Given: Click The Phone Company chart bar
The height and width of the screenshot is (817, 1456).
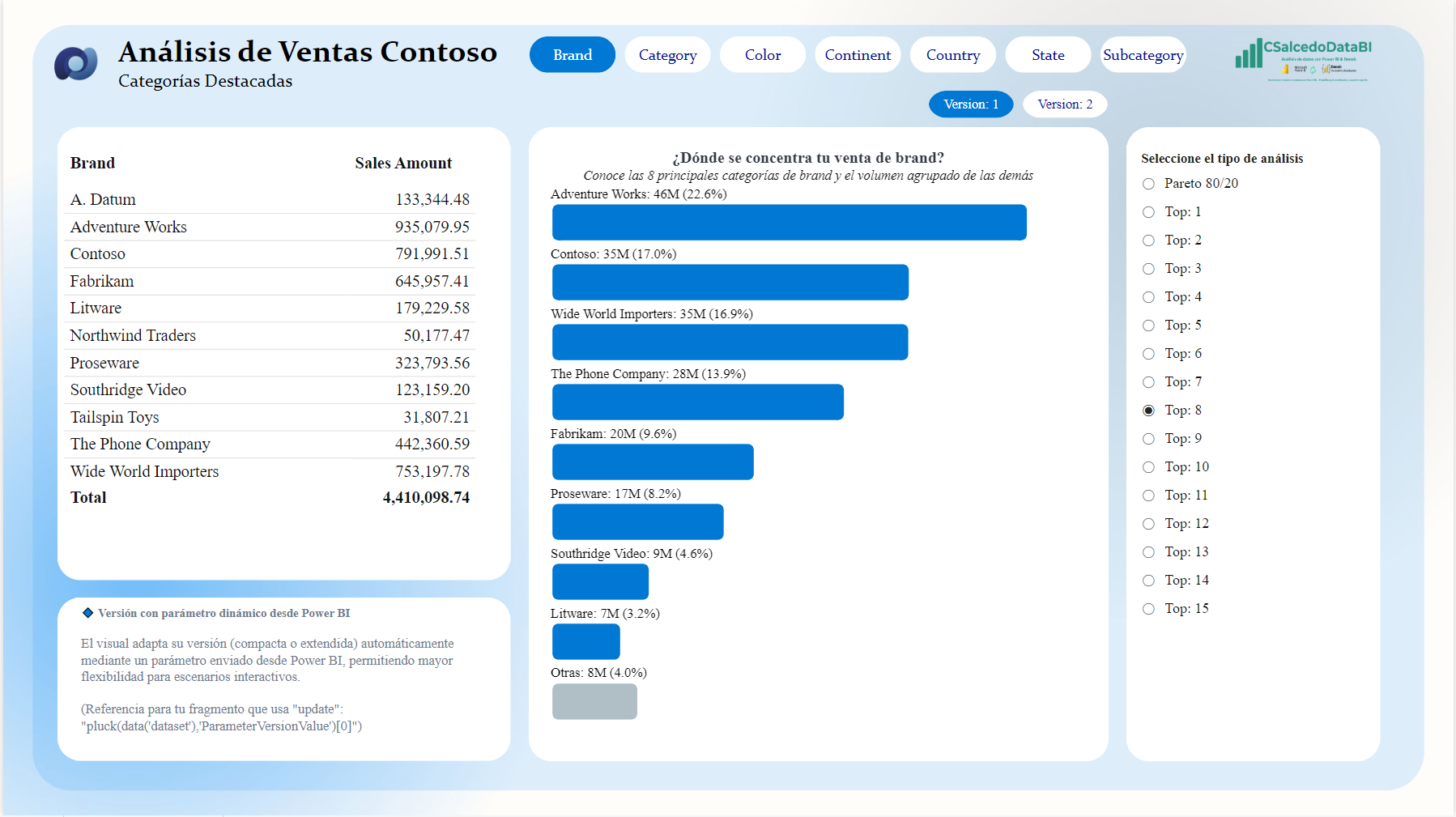Looking at the screenshot, I should pyautogui.click(x=697, y=402).
